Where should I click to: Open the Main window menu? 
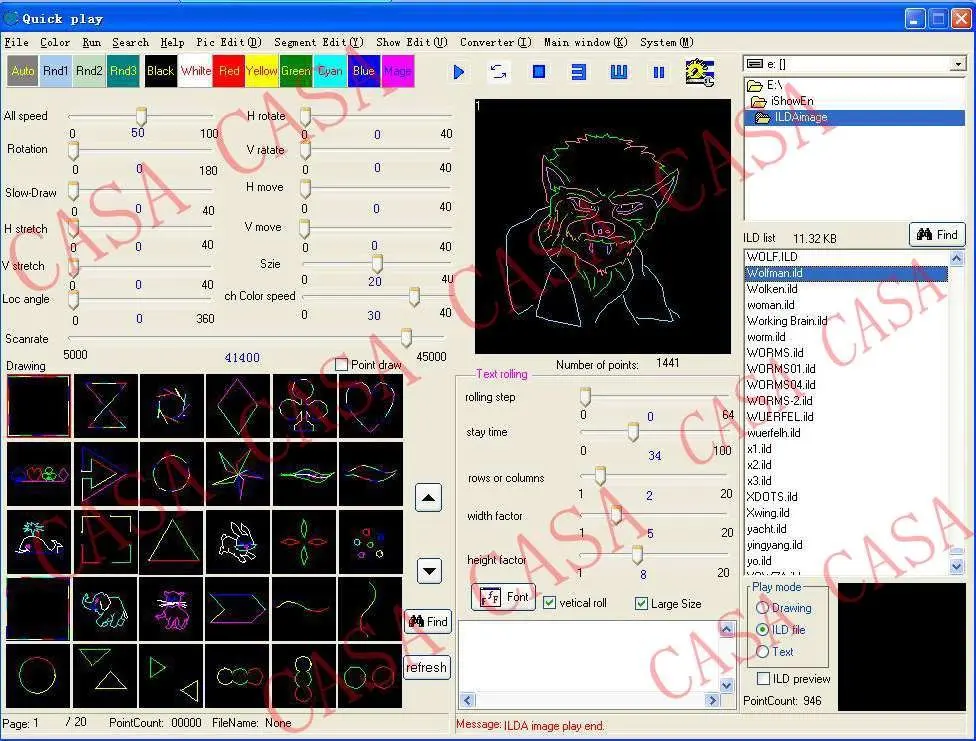coord(585,42)
